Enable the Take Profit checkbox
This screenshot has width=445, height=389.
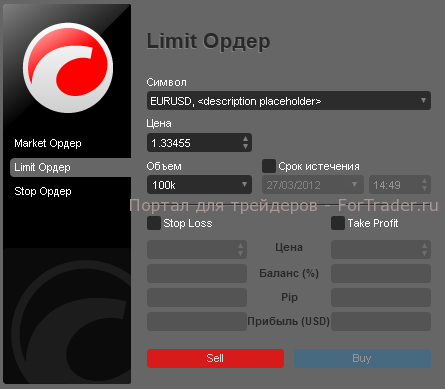point(338,223)
